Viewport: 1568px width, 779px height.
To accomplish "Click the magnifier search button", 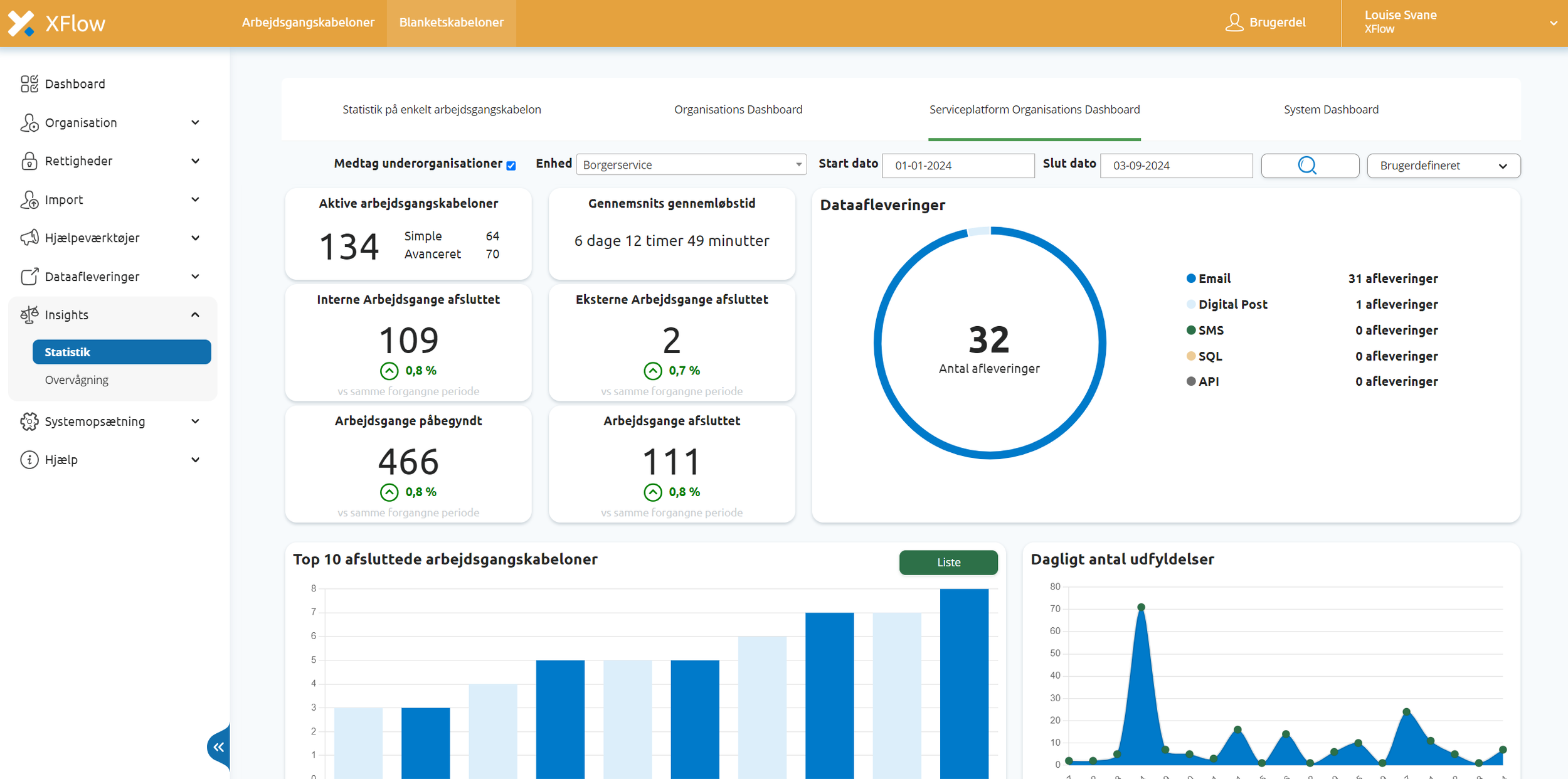I will coord(1309,166).
